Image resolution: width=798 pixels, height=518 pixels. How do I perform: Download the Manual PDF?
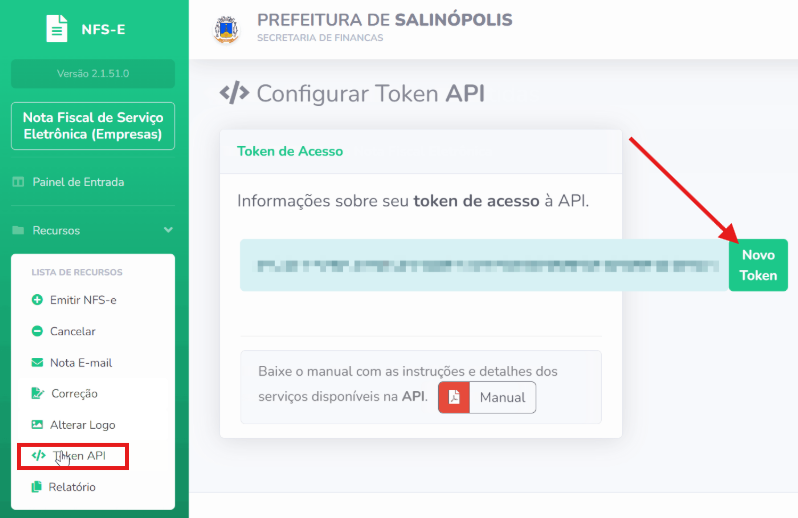coord(487,397)
